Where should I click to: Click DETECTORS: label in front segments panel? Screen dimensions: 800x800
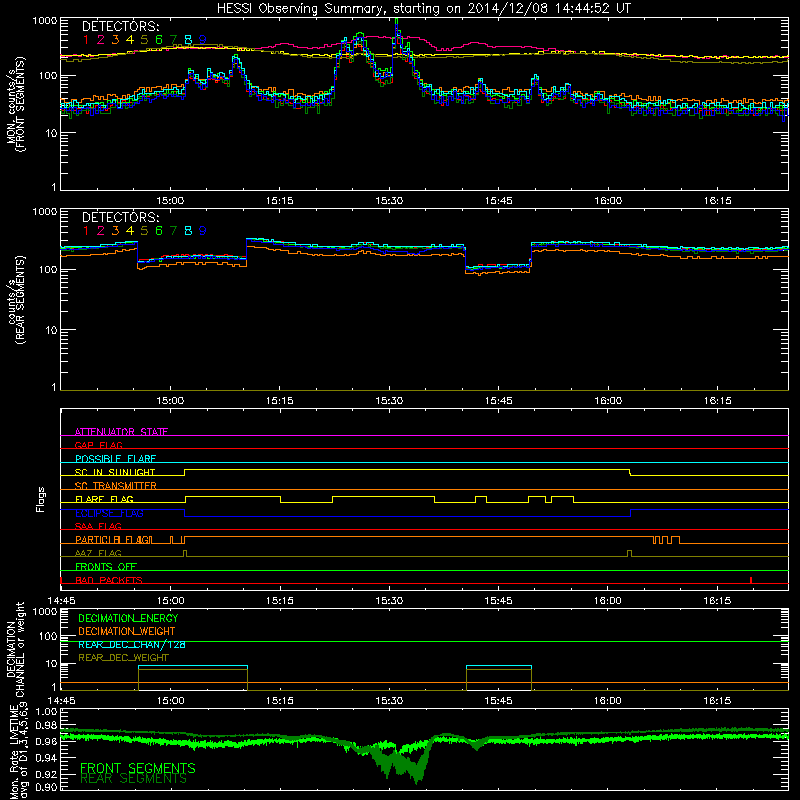(x=120, y=26)
